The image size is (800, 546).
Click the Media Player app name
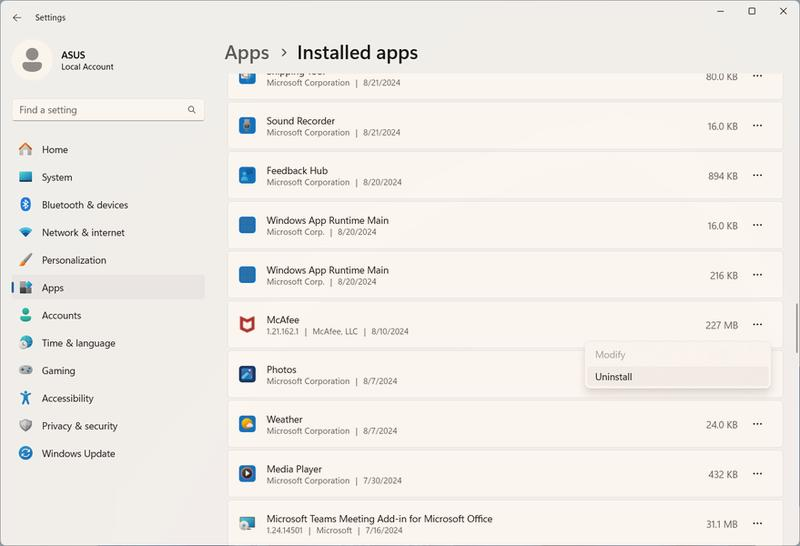(294, 469)
